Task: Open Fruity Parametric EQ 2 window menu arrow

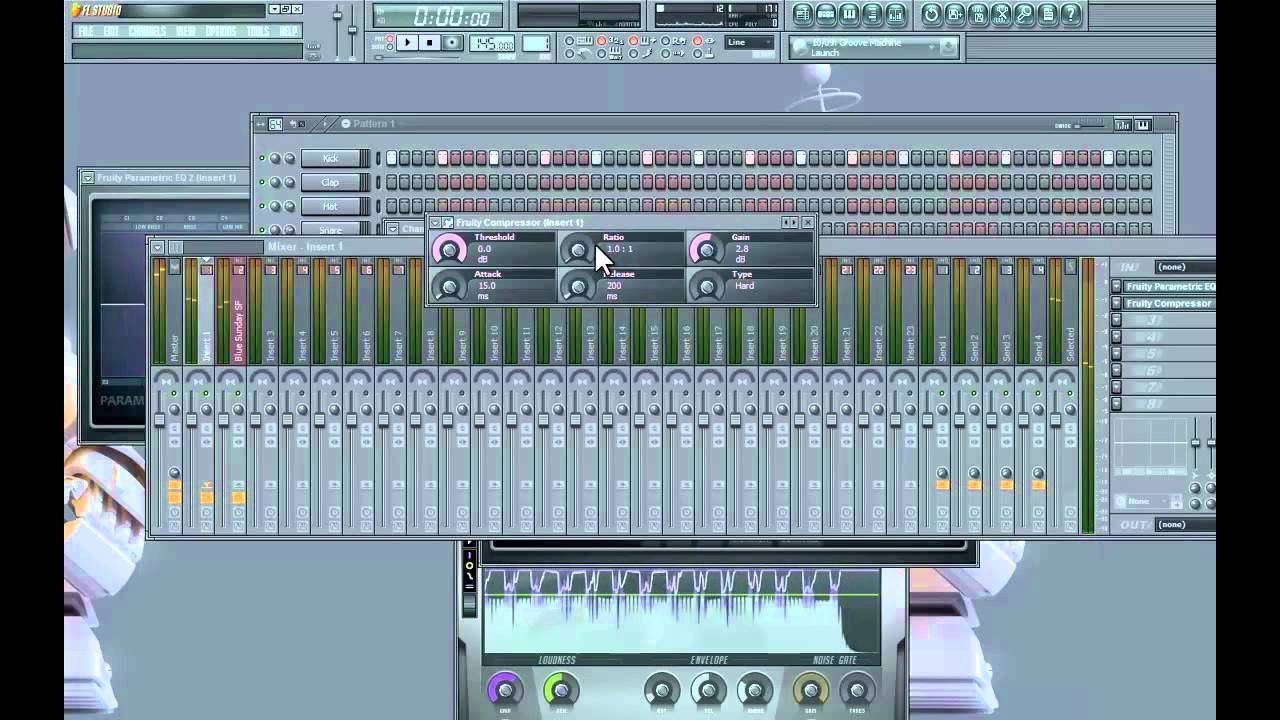Action: (88, 178)
